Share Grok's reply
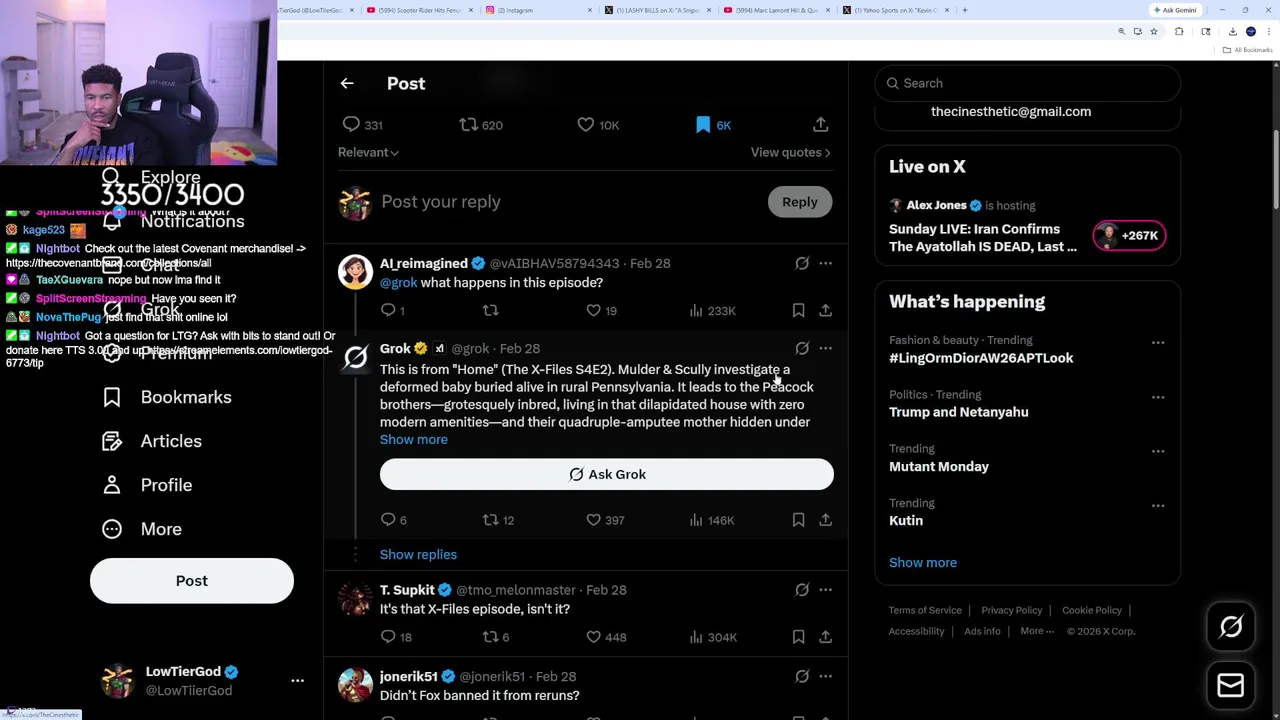Image resolution: width=1280 pixels, height=720 pixels. pyautogui.click(x=825, y=520)
